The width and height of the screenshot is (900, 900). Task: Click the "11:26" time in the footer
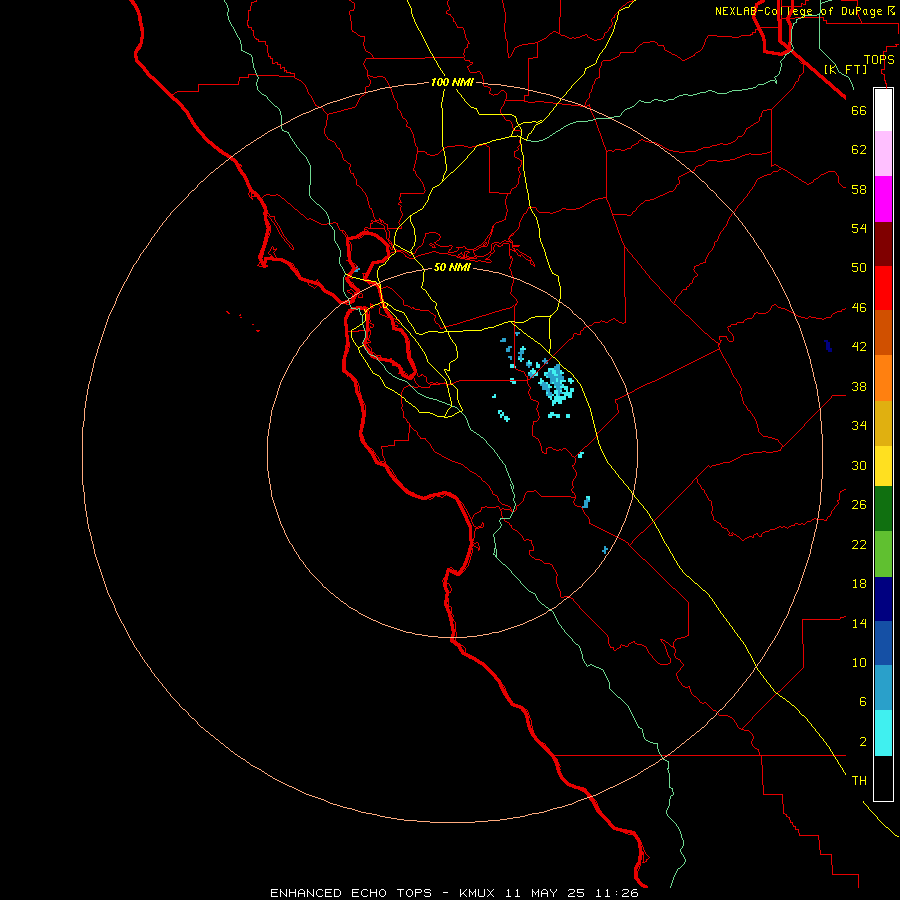pyautogui.click(x=617, y=893)
